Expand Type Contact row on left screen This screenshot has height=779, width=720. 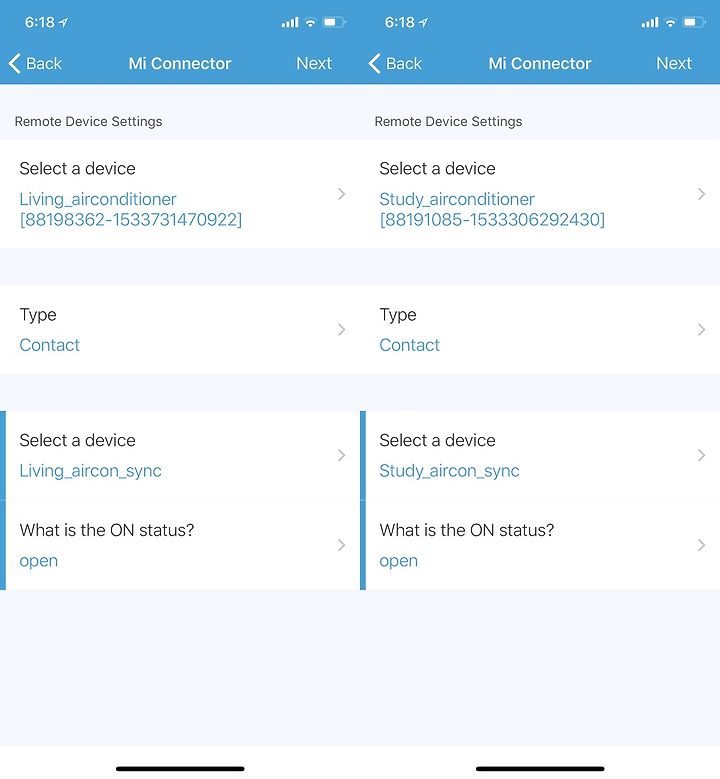tap(180, 330)
